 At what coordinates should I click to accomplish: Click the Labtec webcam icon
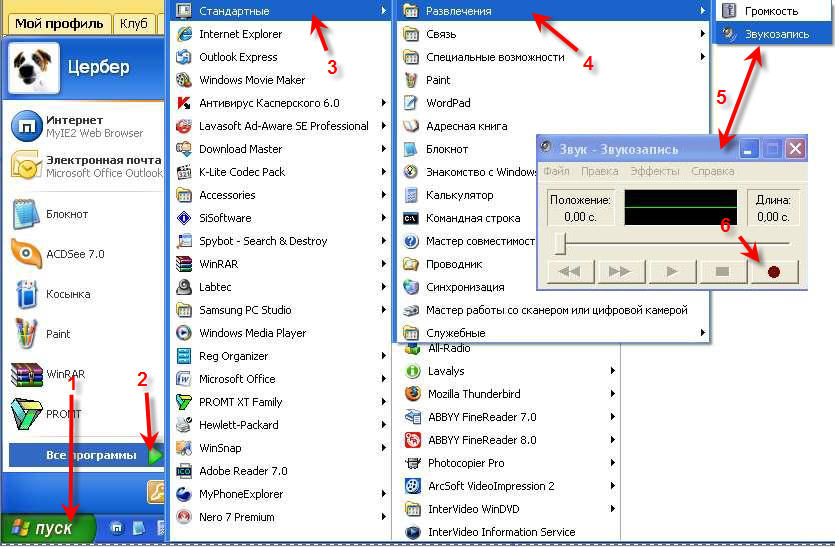184,287
